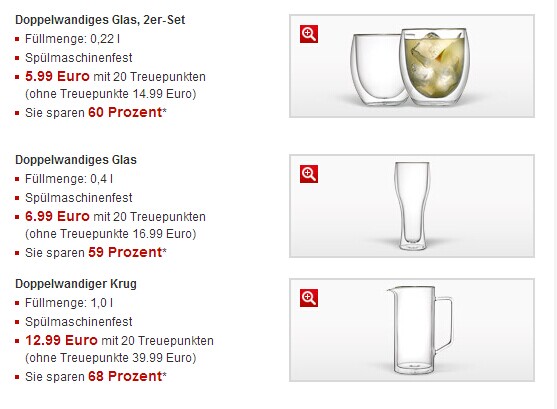Click '(ohne Treuepunkte 39.99 Euro)' text
Viewport: 557px width, 409px height.
110,358
